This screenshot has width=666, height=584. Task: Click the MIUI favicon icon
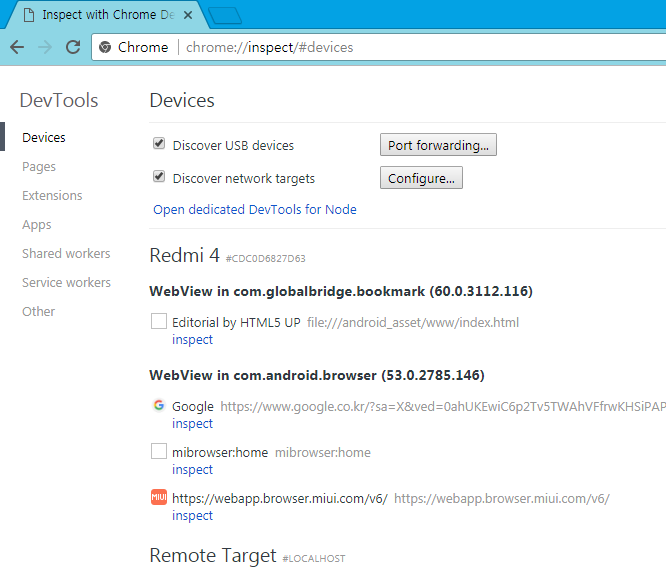[159, 497]
